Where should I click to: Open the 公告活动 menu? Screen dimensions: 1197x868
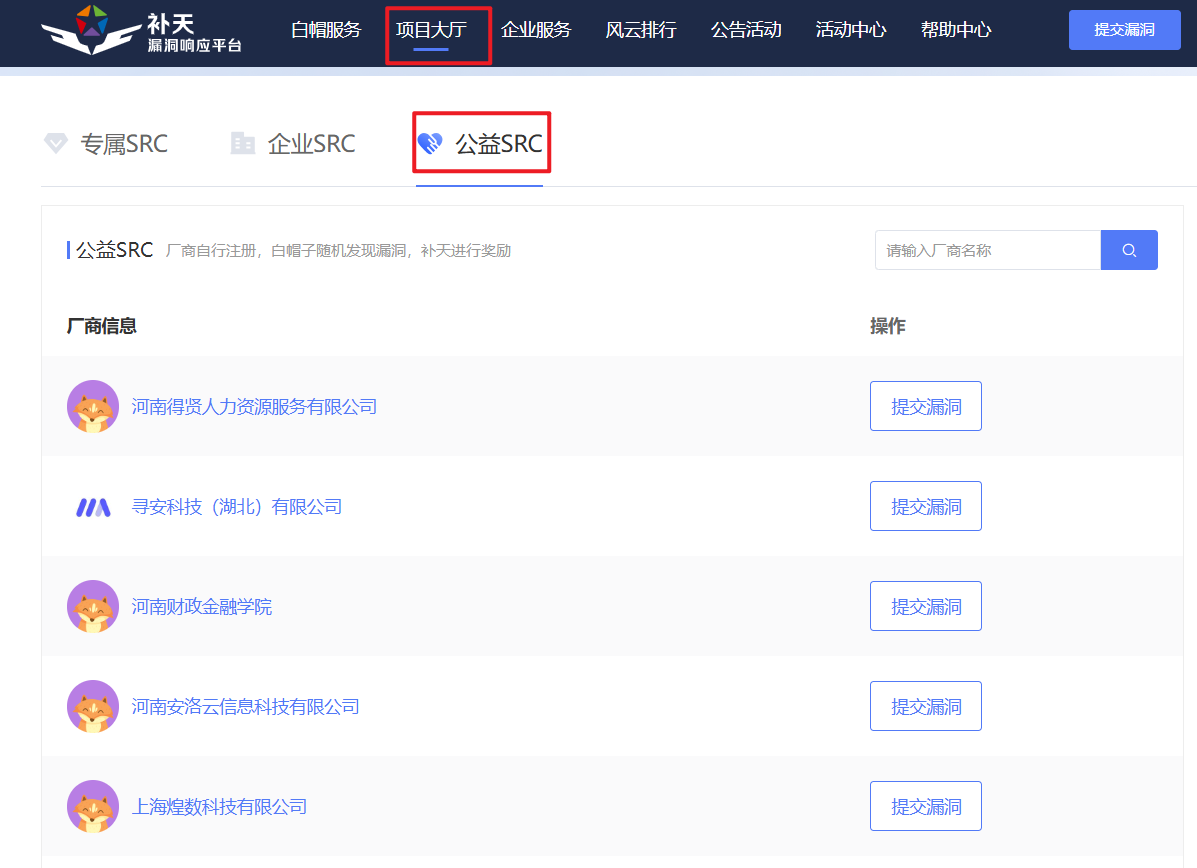(746, 30)
